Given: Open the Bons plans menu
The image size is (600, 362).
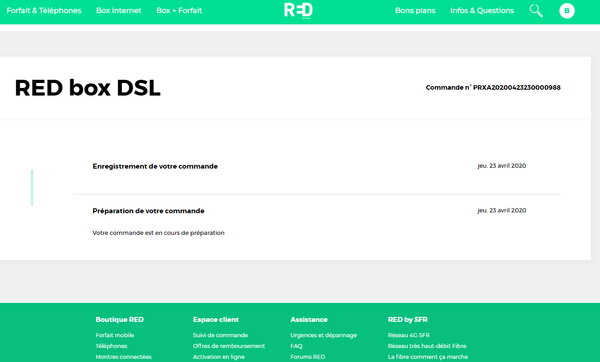Looking at the screenshot, I should 415,11.
